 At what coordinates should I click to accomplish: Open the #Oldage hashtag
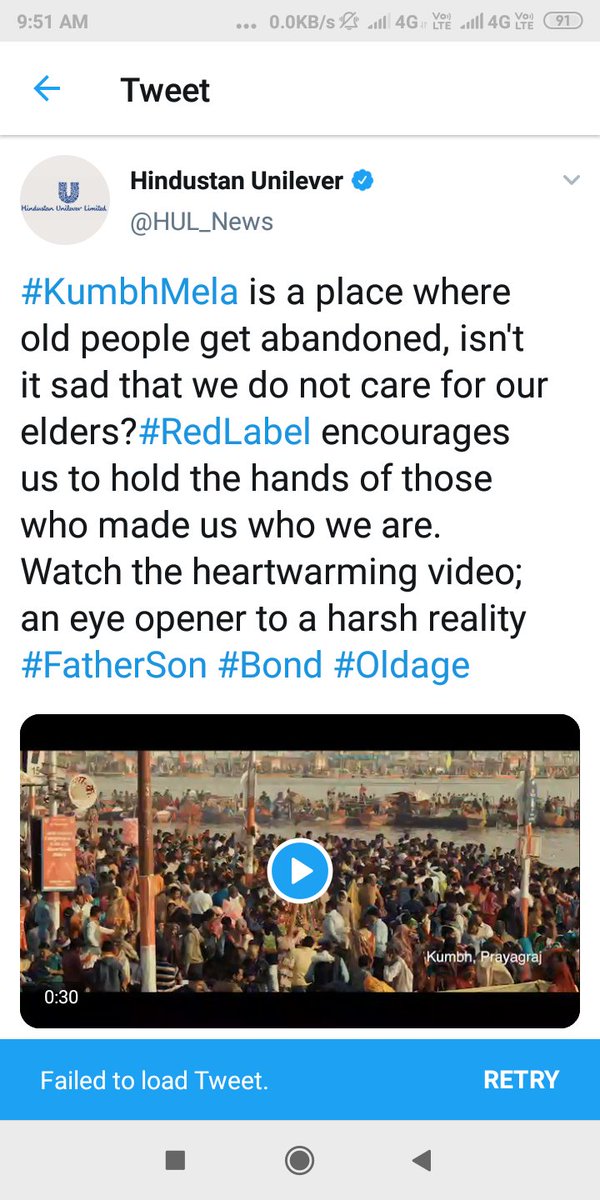[402, 666]
